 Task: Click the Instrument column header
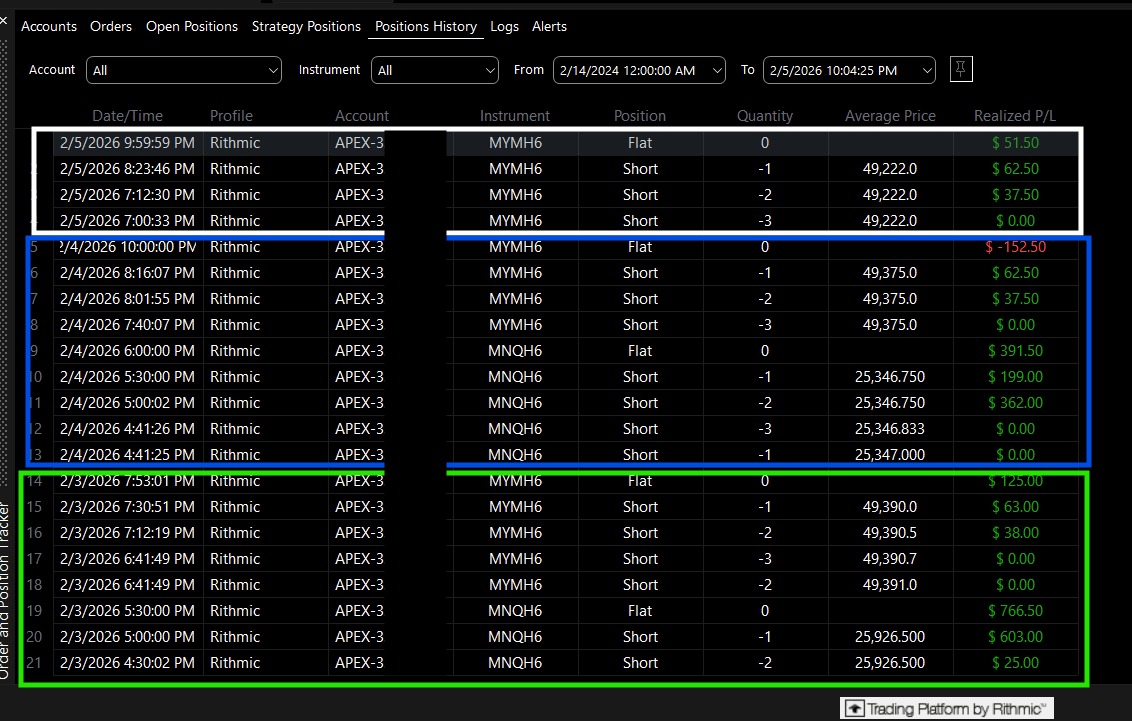click(515, 115)
